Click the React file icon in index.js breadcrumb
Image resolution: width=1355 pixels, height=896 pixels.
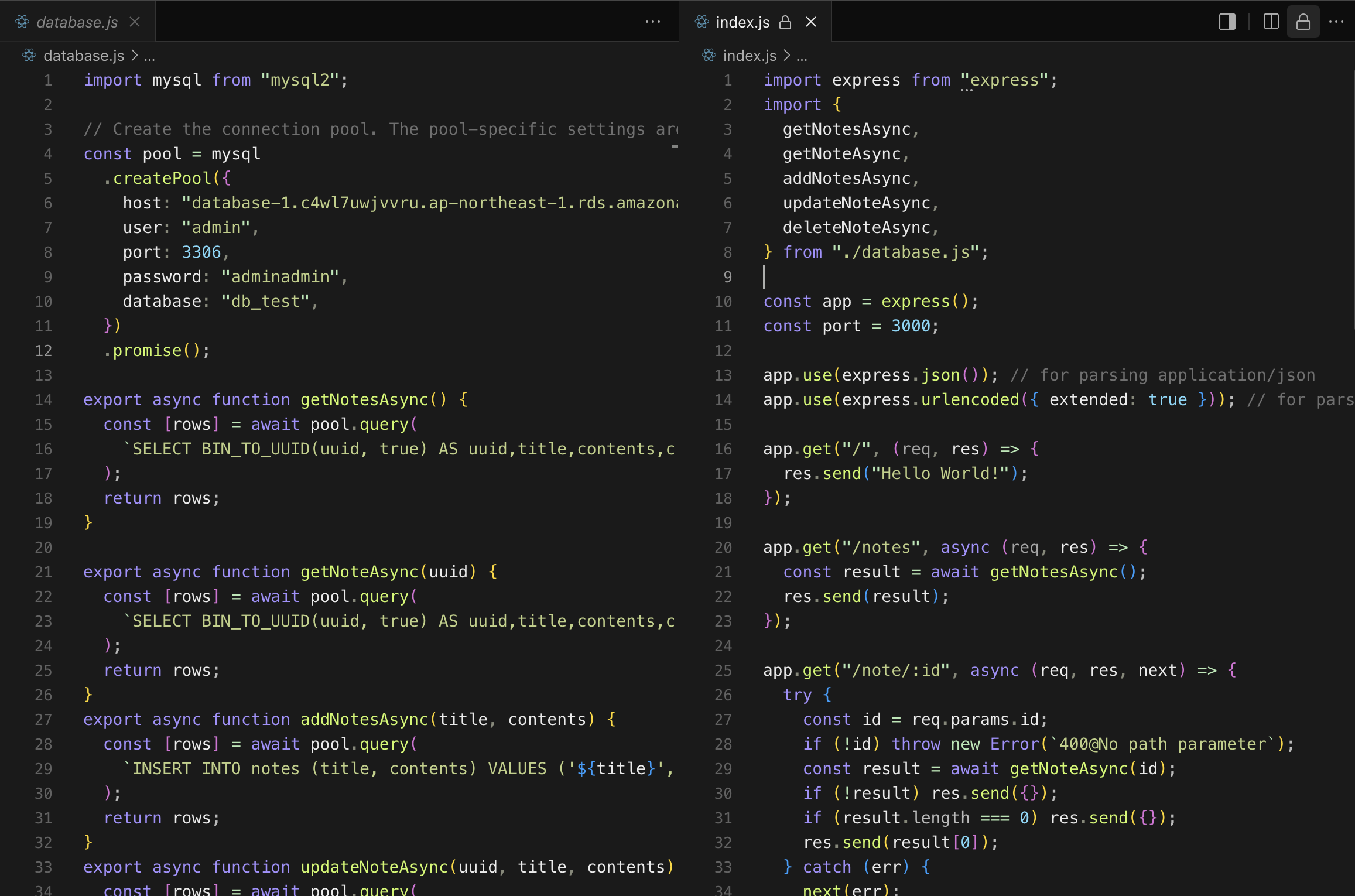coord(709,55)
